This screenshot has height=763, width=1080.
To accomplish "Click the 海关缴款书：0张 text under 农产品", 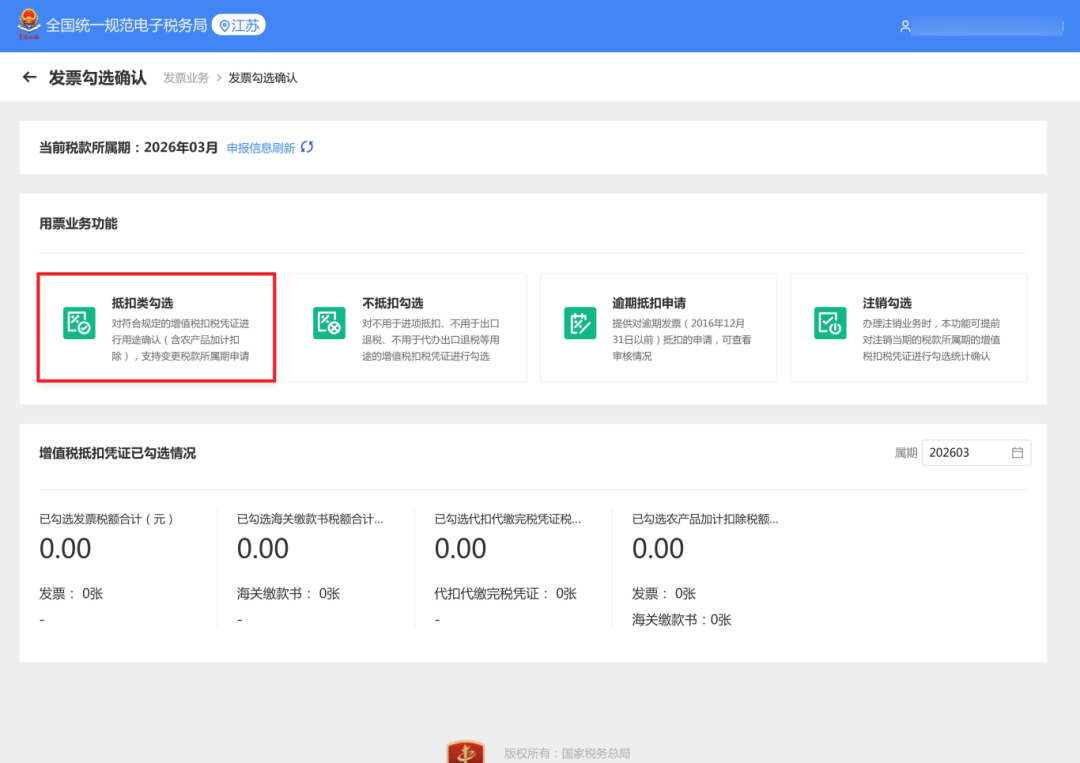I will tap(681, 620).
